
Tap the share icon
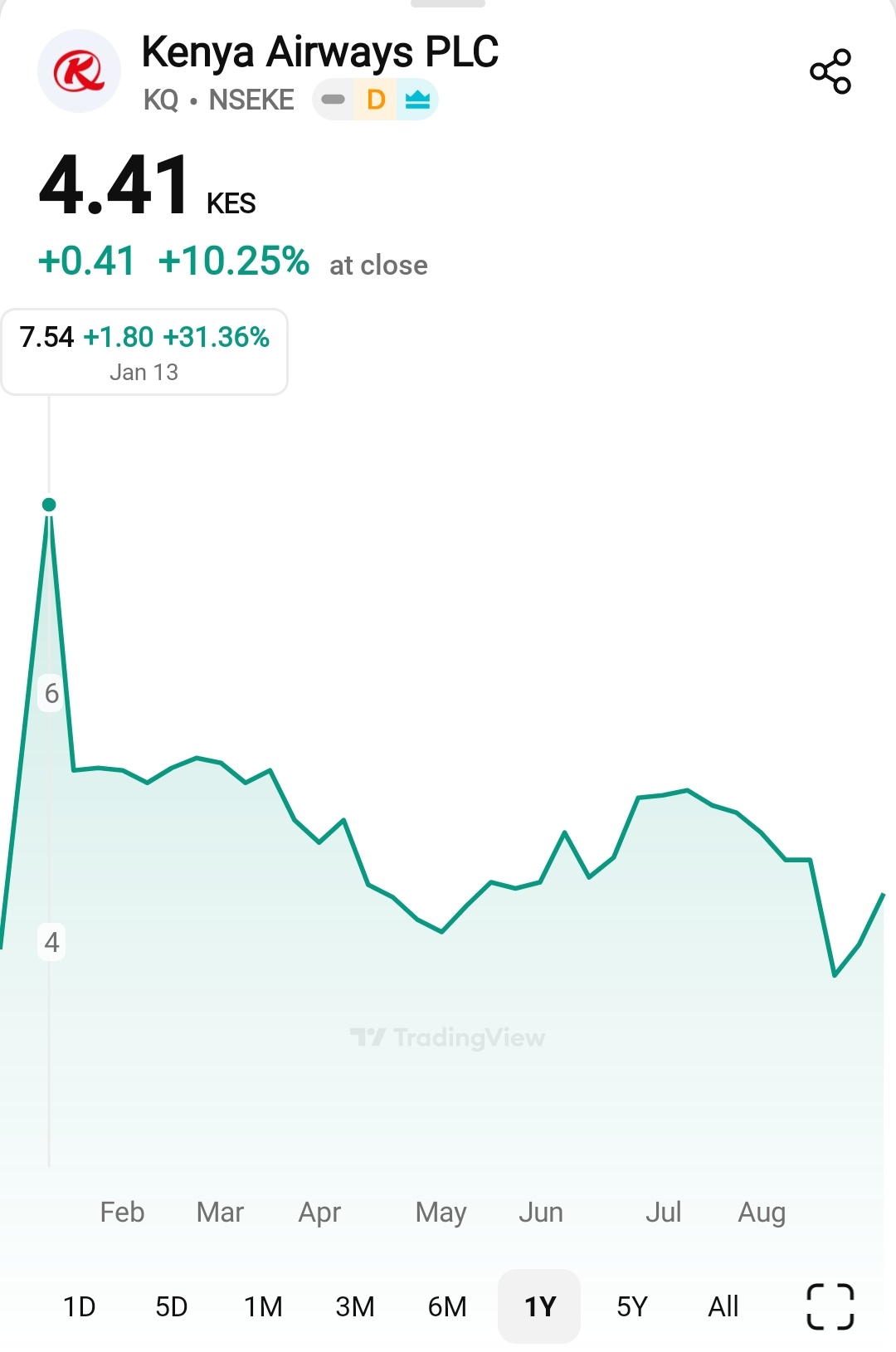830,71
